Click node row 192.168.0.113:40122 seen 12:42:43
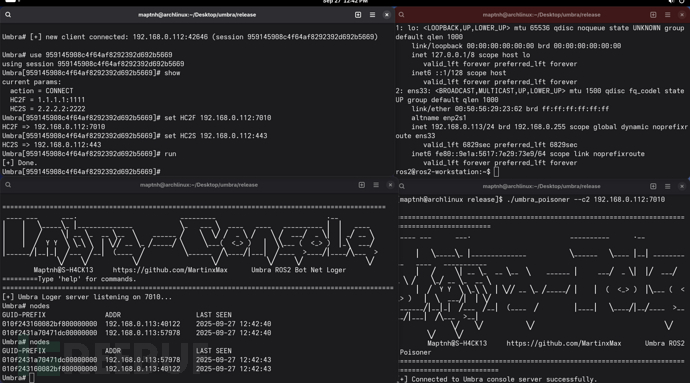Screen dimensions: 690x383 [136, 369]
